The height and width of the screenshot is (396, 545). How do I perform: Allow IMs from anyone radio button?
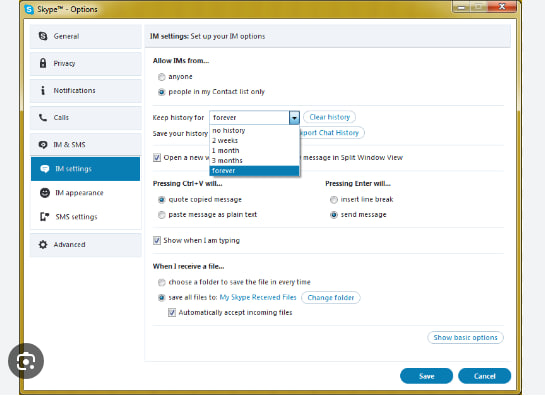coord(161,77)
